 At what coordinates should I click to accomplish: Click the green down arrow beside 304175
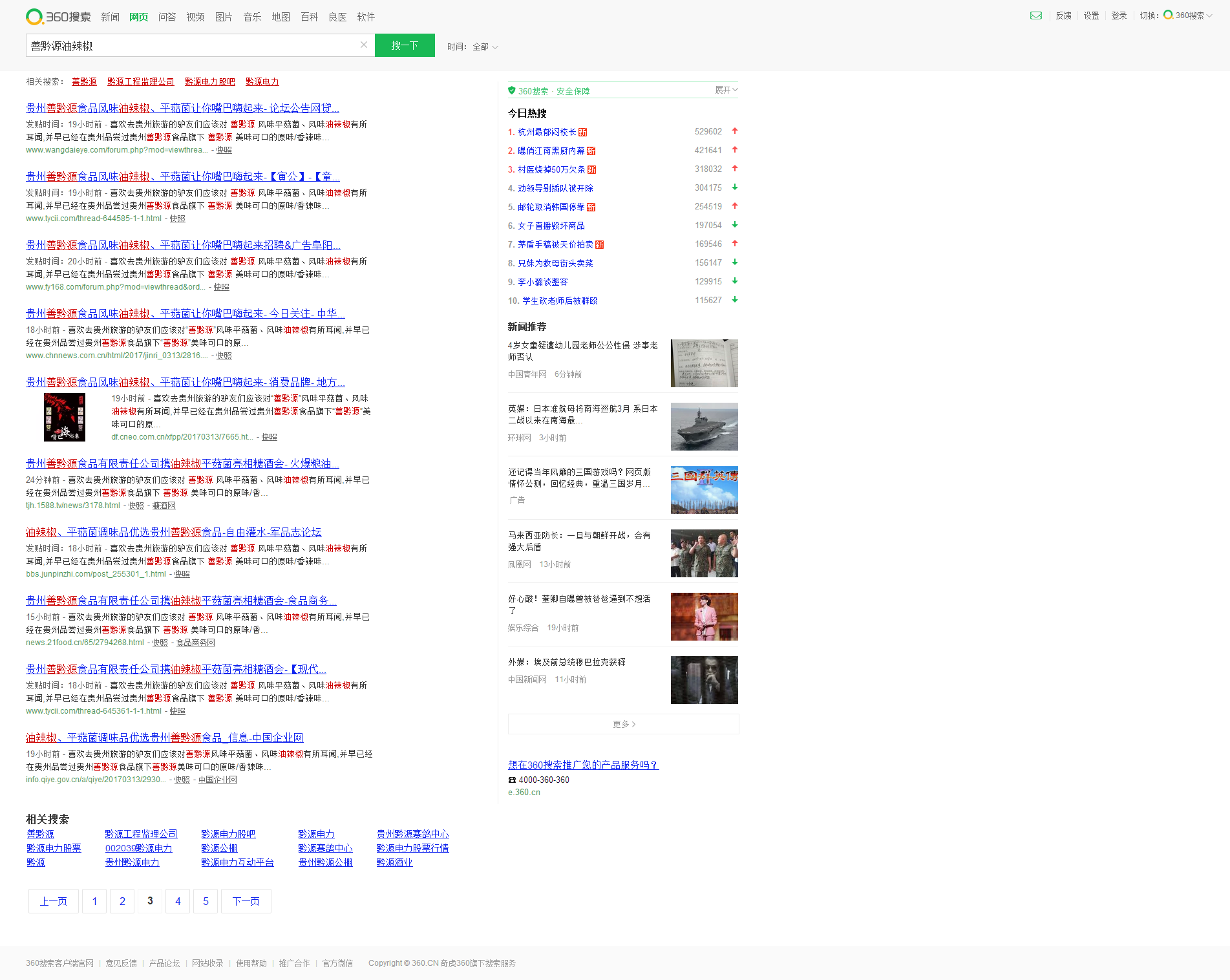(x=735, y=187)
